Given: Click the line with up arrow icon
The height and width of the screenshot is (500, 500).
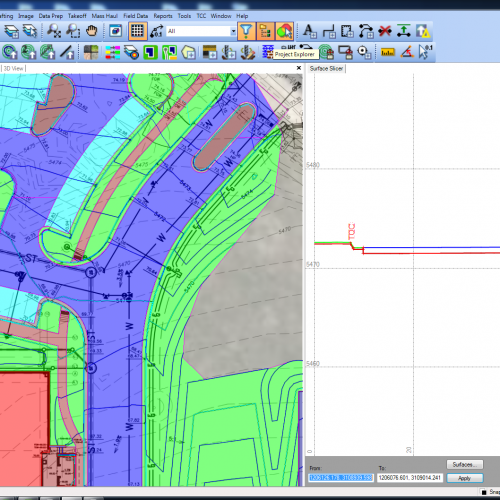Looking at the screenshot, I should click(67, 52).
